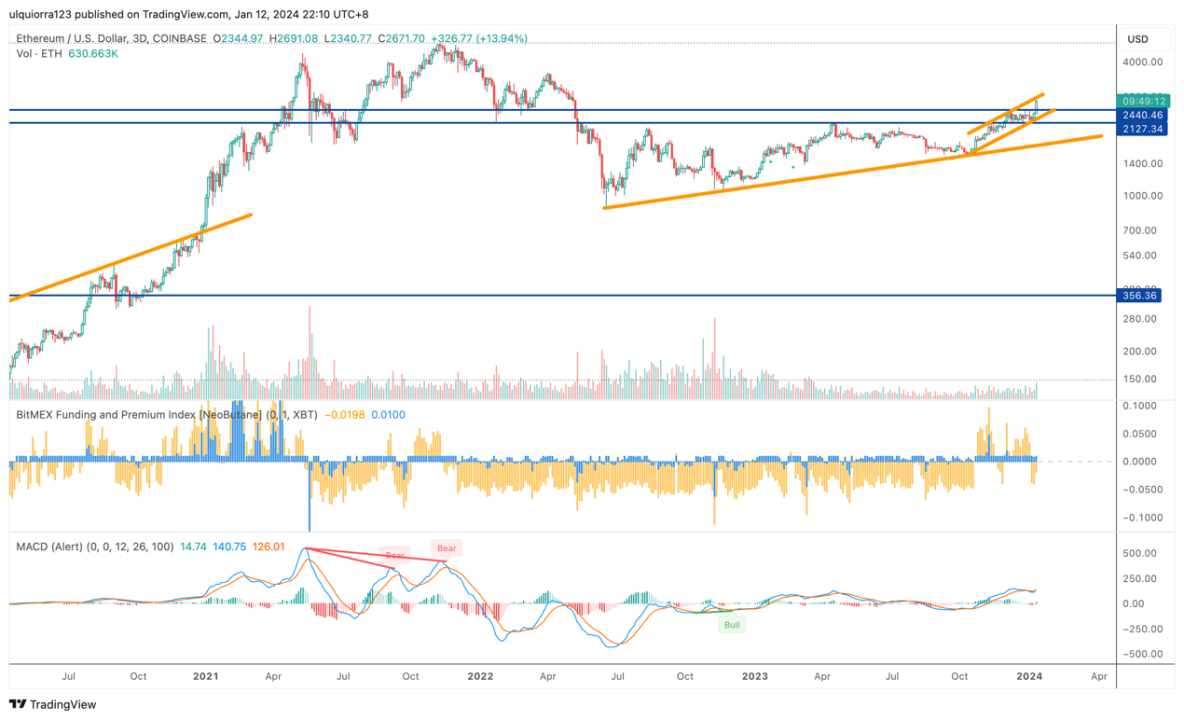The height and width of the screenshot is (720, 1184).
Task: Click the low price L2340.77
Action: pyautogui.click(x=347, y=38)
